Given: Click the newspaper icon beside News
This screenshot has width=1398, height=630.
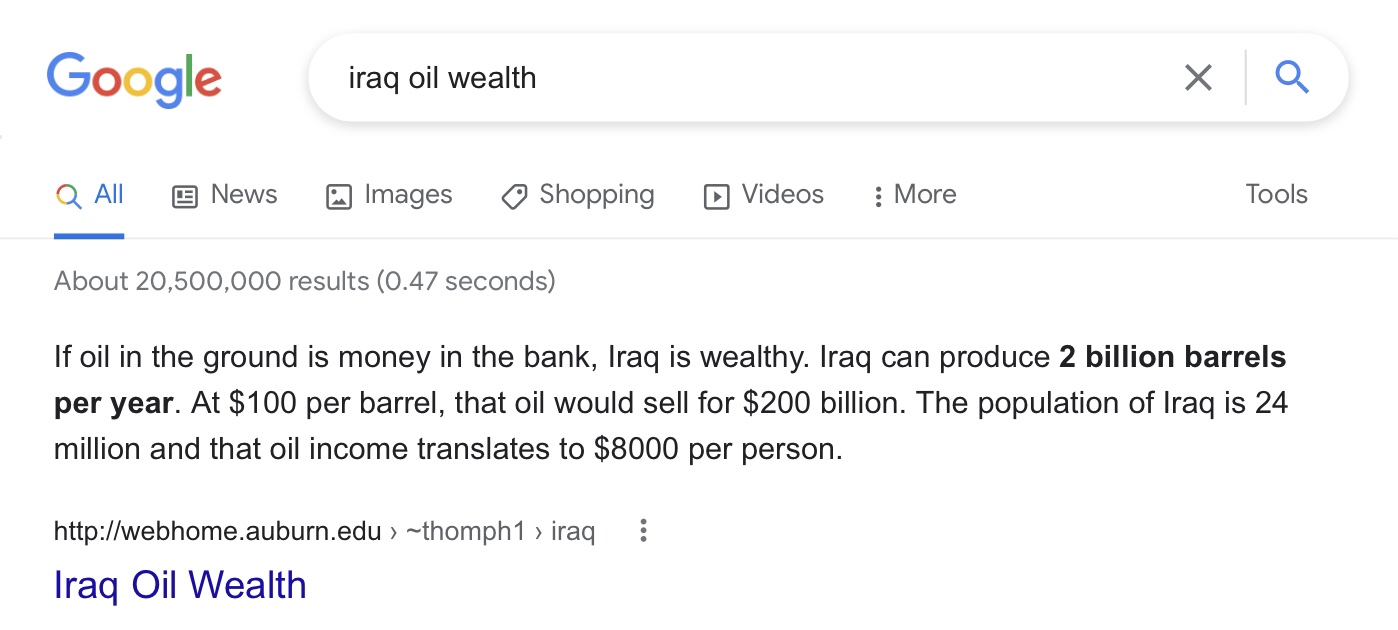Looking at the screenshot, I should 185,196.
